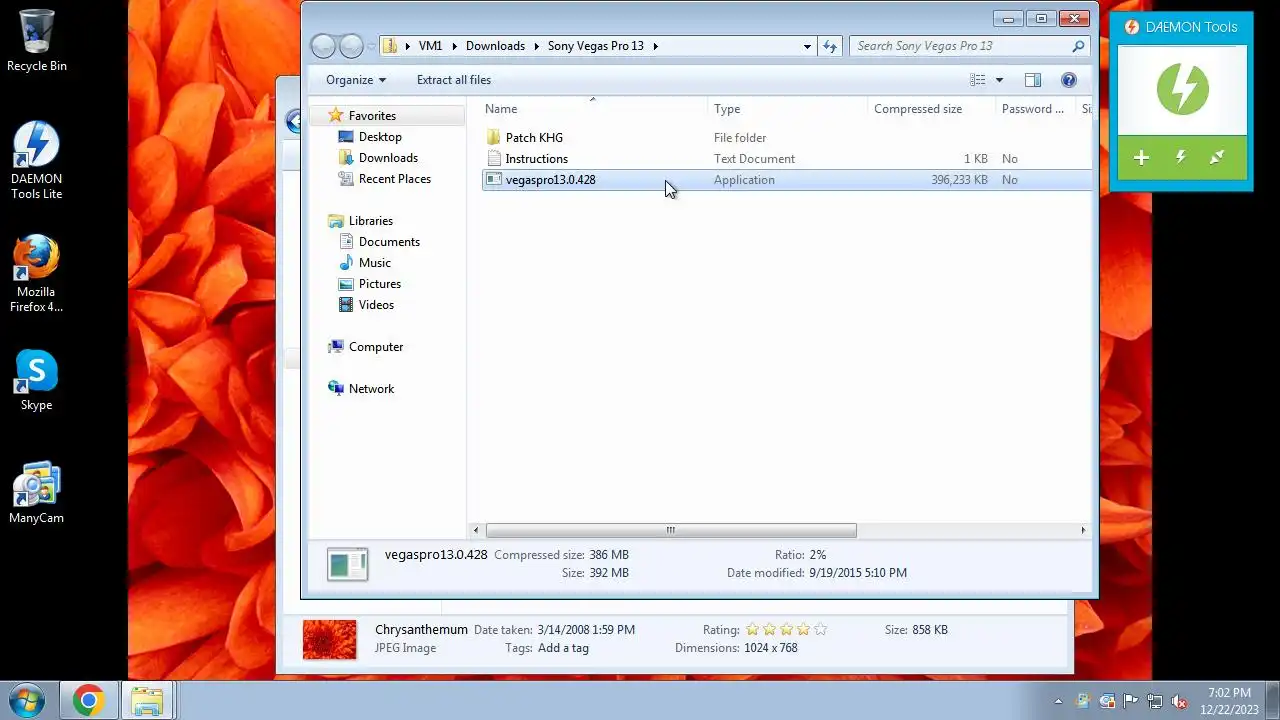1280x720 pixels.
Task: Sort by the Name column header
Action: (x=593, y=109)
